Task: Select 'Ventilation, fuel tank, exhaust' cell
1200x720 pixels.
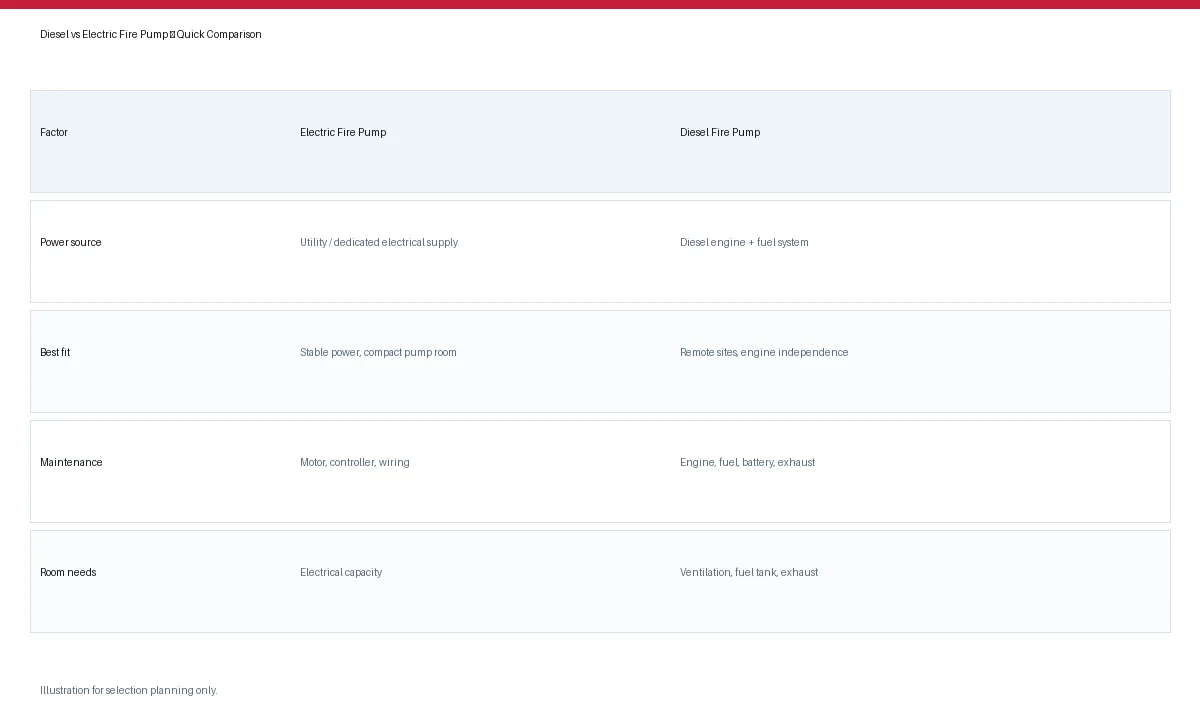Action: point(749,572)
